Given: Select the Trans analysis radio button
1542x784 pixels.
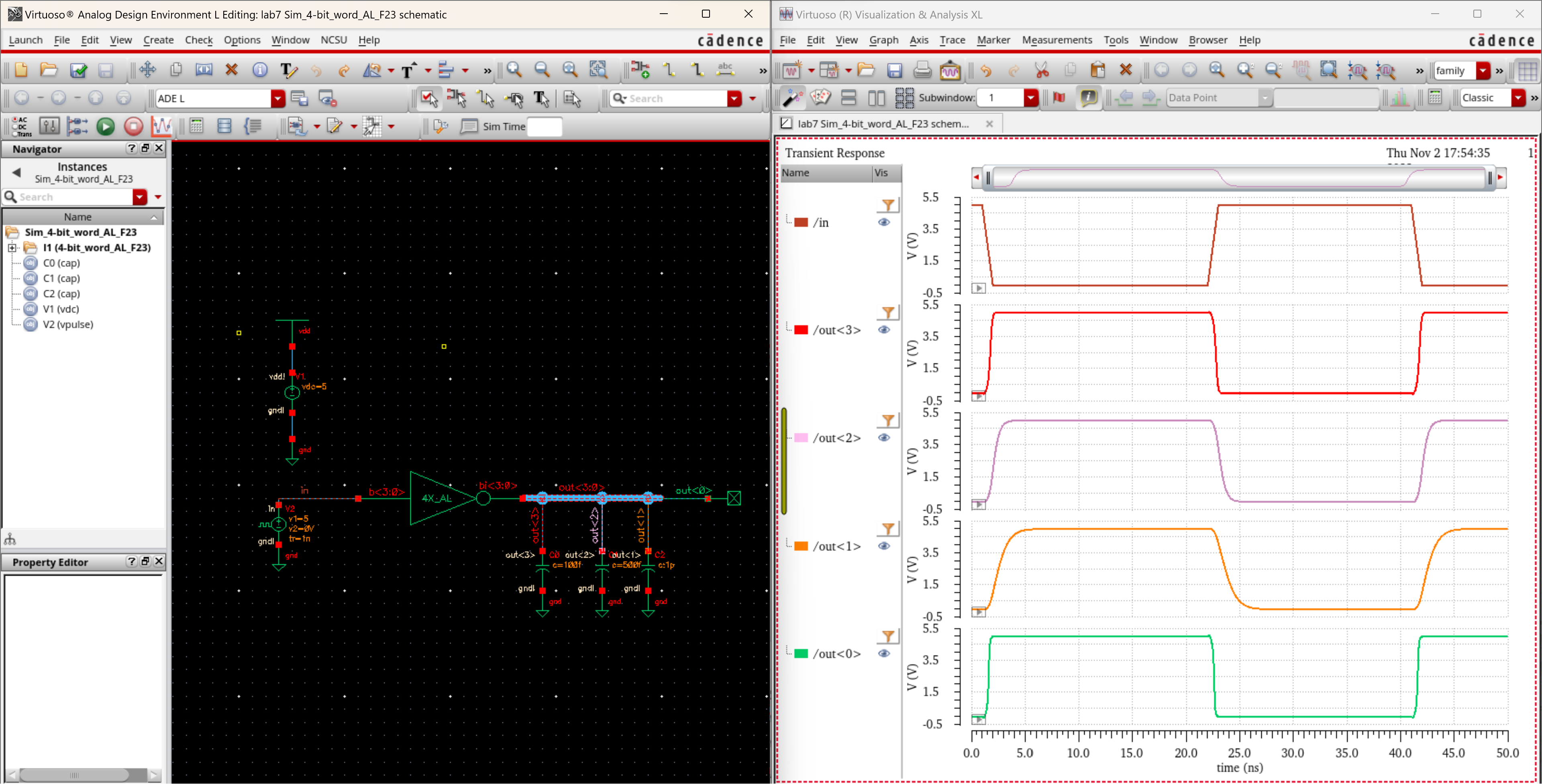Looking at the screenshot, I should (15, 134).
